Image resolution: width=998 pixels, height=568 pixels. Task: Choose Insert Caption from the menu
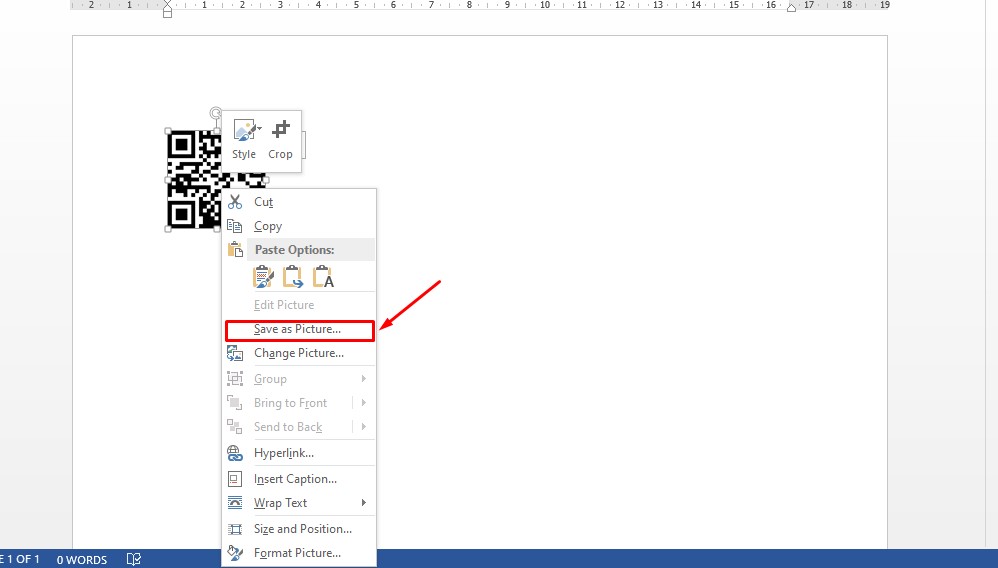[295, 479]
